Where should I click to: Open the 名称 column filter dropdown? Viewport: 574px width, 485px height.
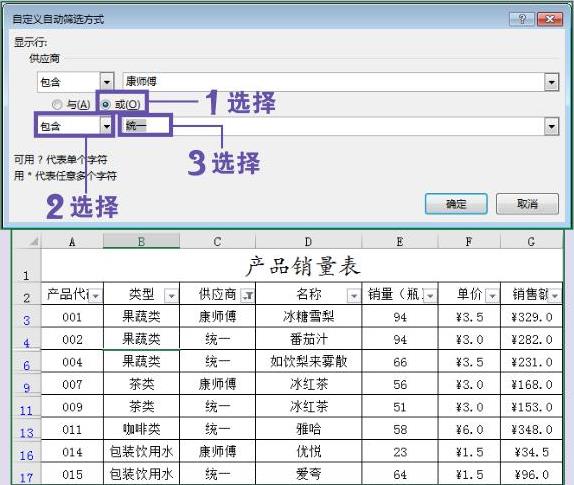coord(354,295)
